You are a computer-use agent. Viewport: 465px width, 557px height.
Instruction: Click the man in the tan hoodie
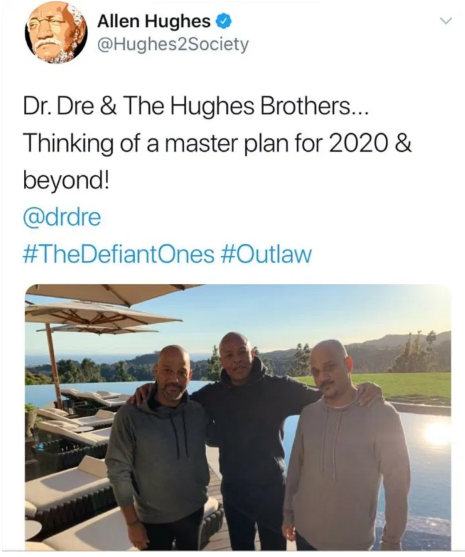point(344,446)
